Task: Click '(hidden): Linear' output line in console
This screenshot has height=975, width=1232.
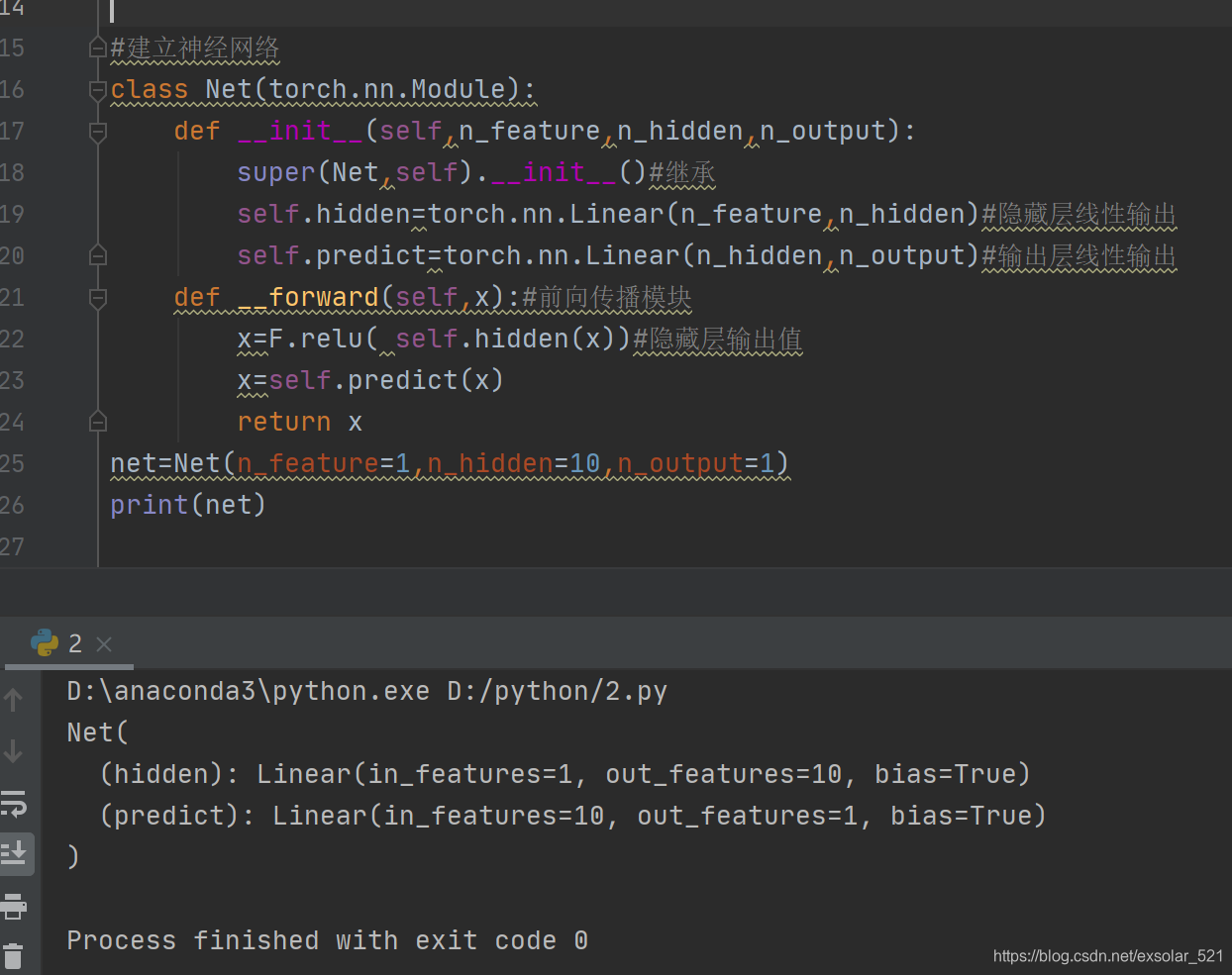Action: [x=565, y=774]
